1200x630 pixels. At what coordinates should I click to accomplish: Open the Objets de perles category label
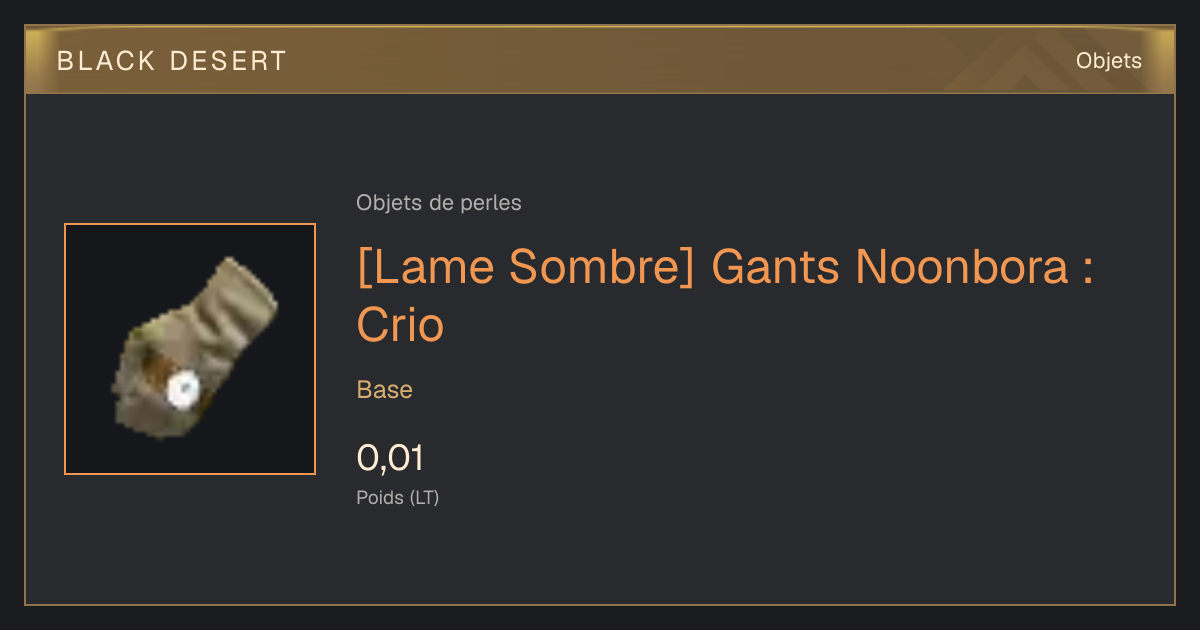[x=439, y=203]
